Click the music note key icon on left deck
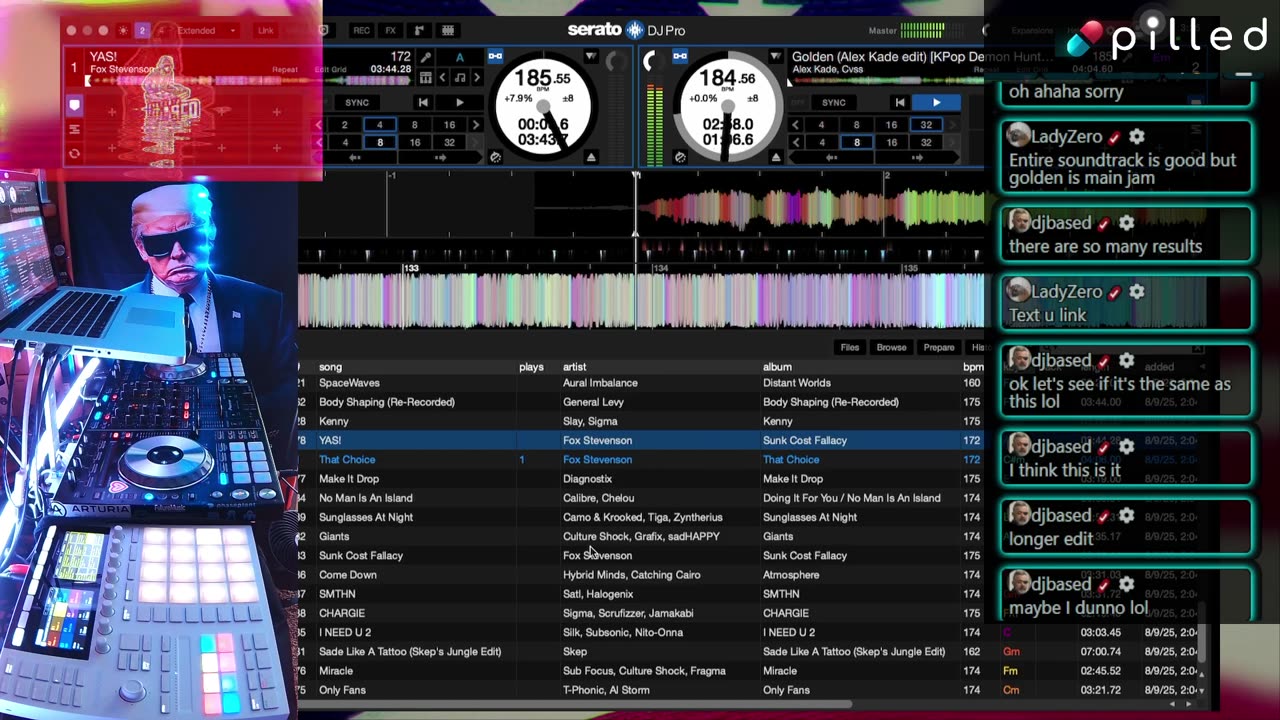The width and height of the screenshot is (1280, 720). [x=459, y=77]
